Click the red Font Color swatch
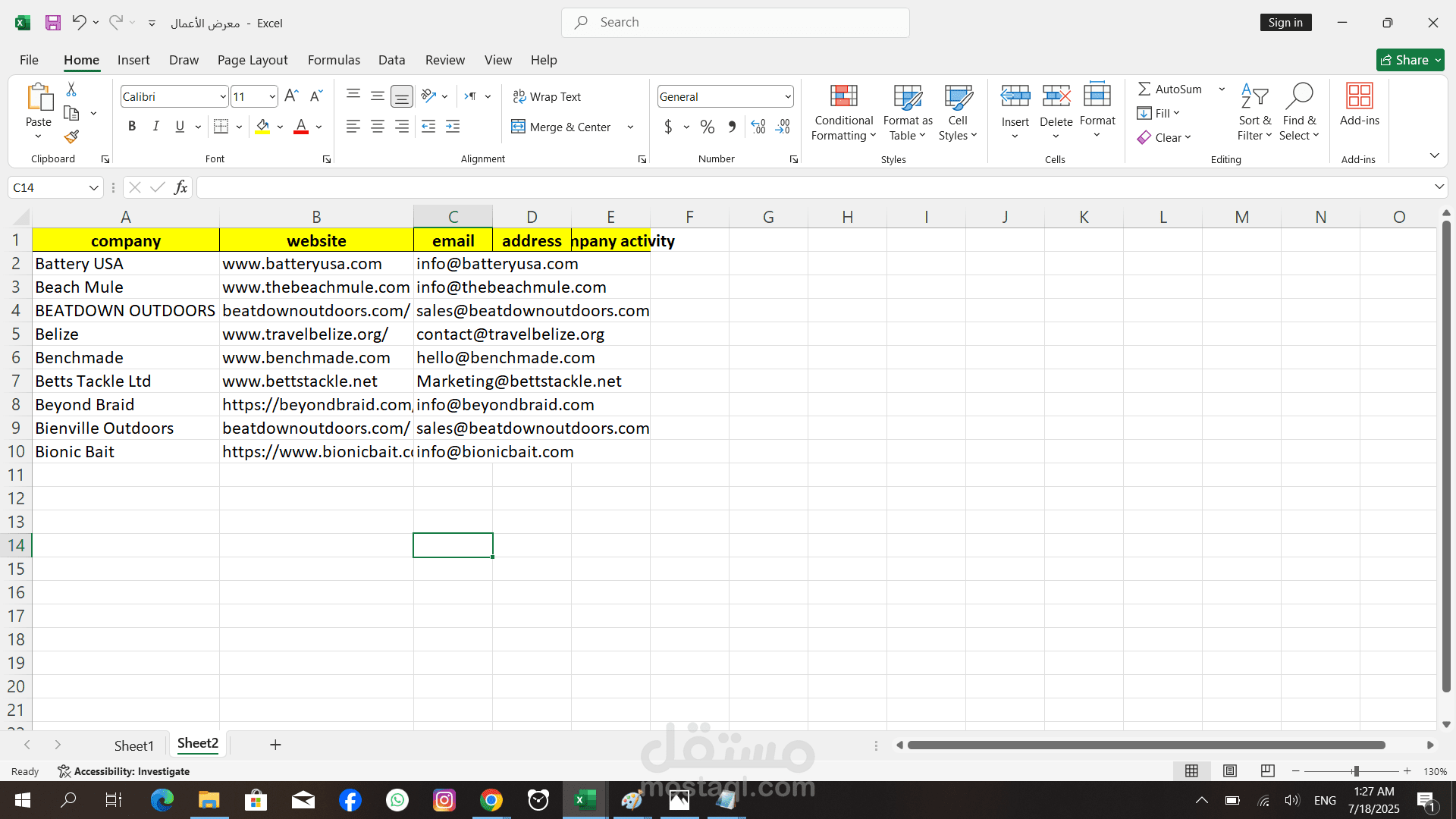 pyautogui.click(x=301, y=127)
